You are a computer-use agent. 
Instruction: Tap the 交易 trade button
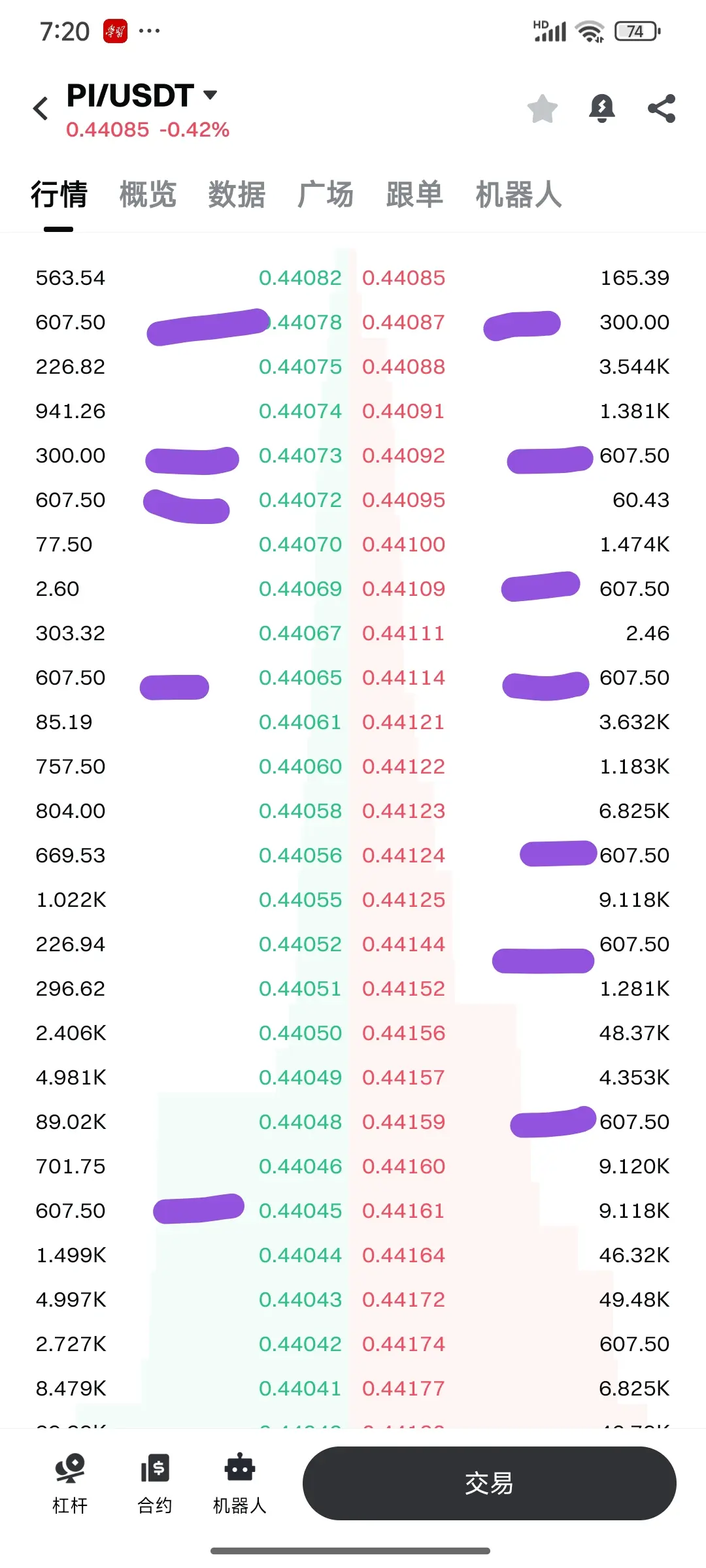click(489, 1483)
